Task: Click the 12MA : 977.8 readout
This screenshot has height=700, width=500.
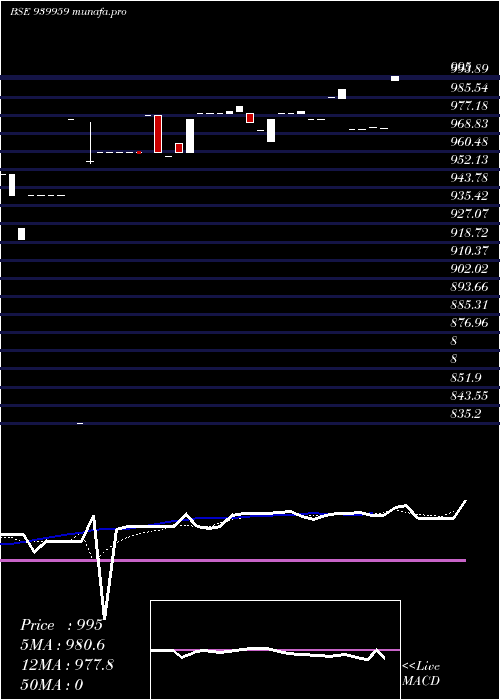Action: [67, 665]
